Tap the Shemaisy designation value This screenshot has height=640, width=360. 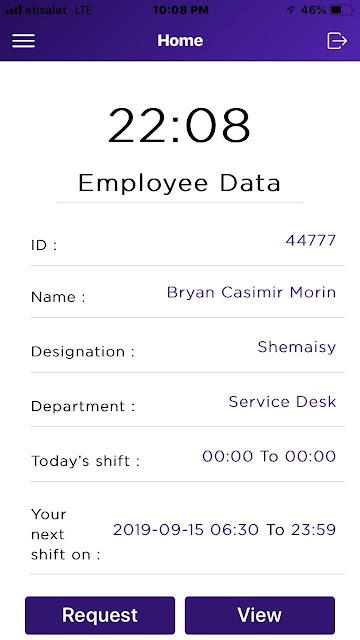(x=297, y=347)
